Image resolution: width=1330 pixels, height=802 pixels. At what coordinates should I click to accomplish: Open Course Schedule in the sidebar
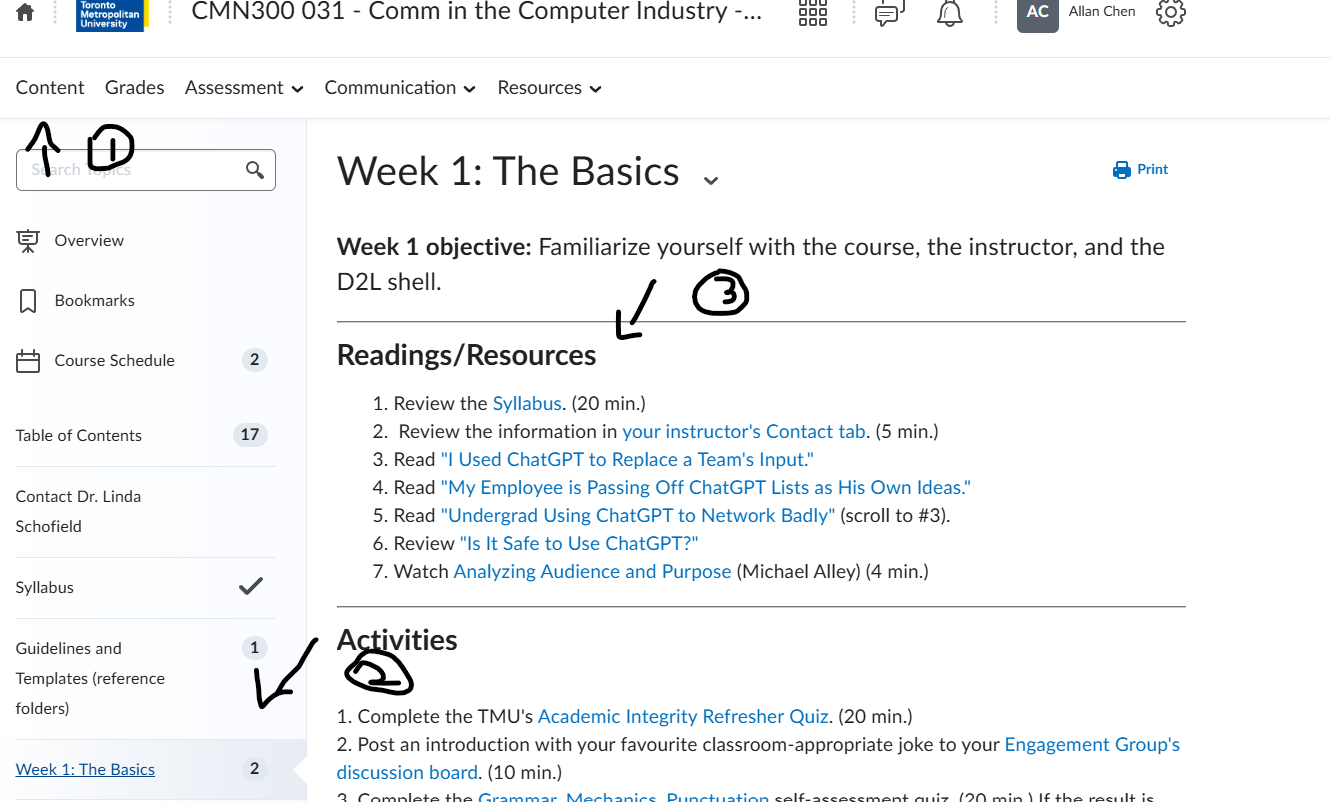click(114, 360)
